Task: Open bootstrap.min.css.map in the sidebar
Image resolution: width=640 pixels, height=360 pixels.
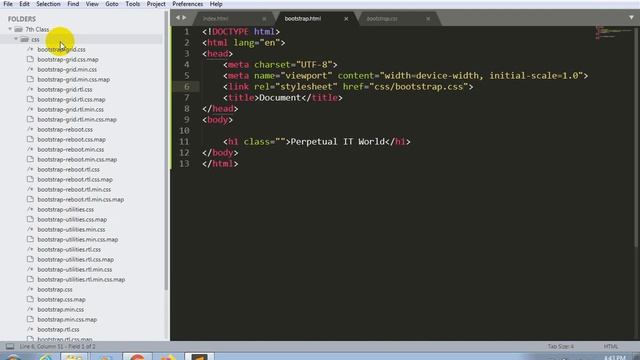Action: pos(67,319)
